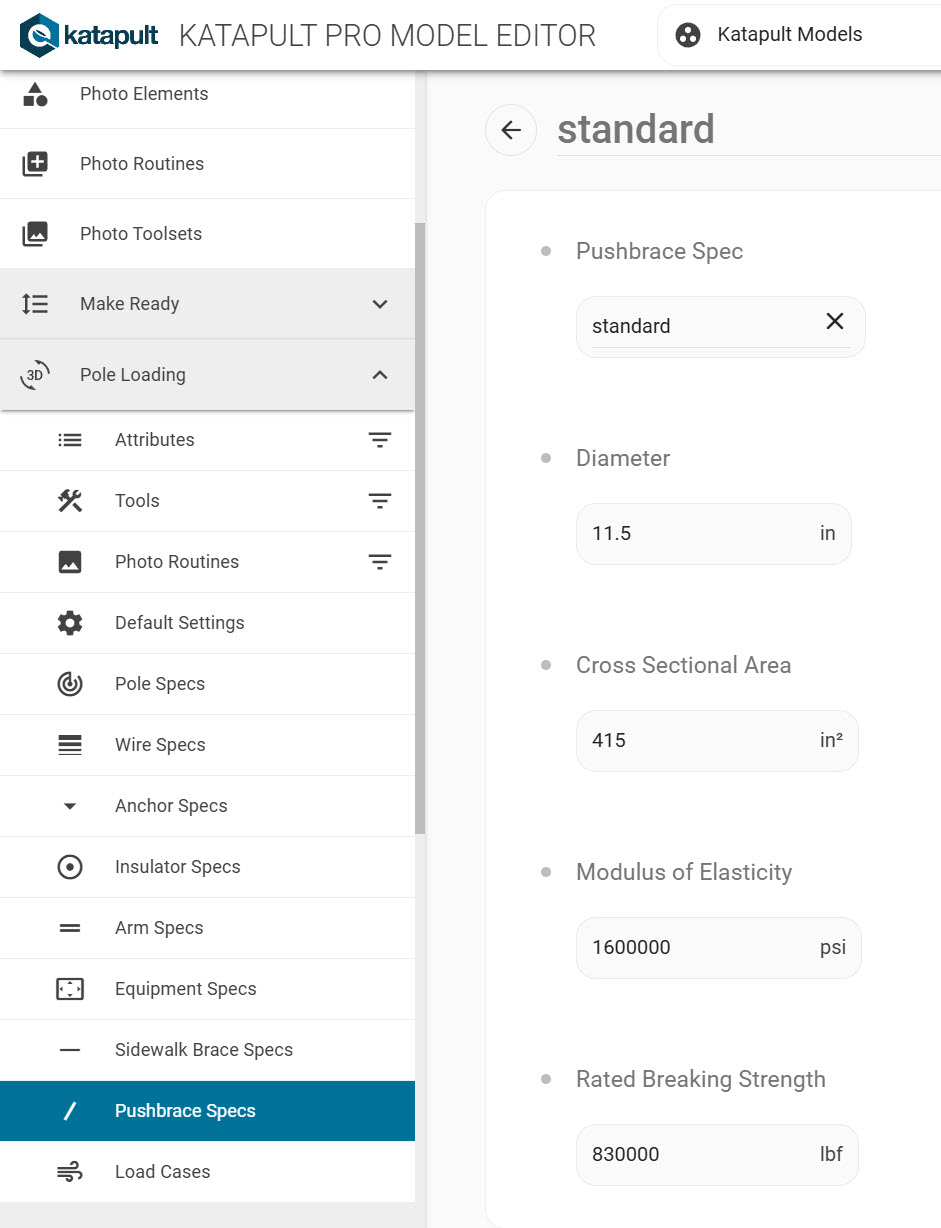Open the Katapult Models selector
The height and width of the screenshot is (1228, 941).
pyautogui.click(x=790, y=35)
